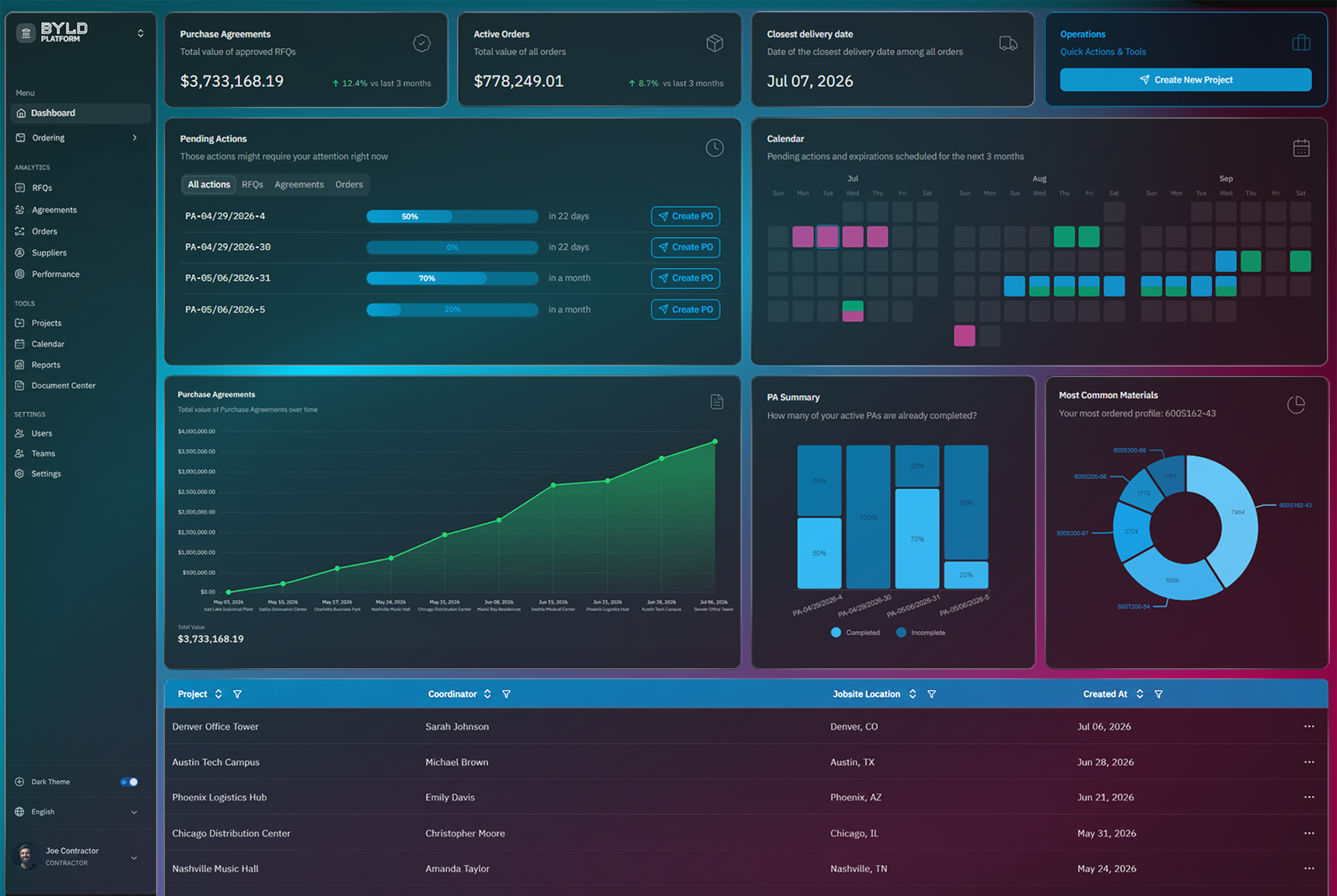Open the Dashboard menu item
Image resolution: width=1337 pixels, height=896 pixels.
(x=80, y=113)
